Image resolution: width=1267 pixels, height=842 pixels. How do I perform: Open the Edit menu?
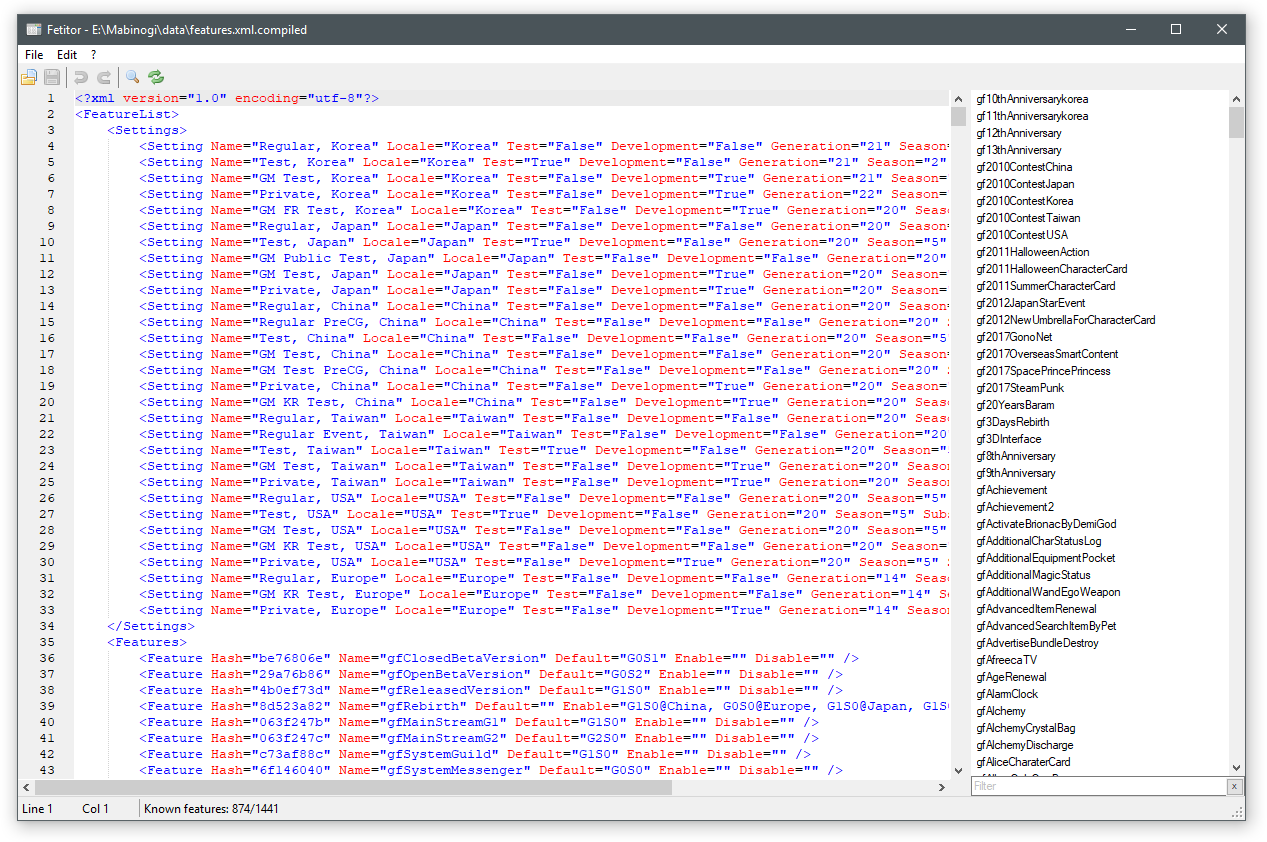(67, 55)
